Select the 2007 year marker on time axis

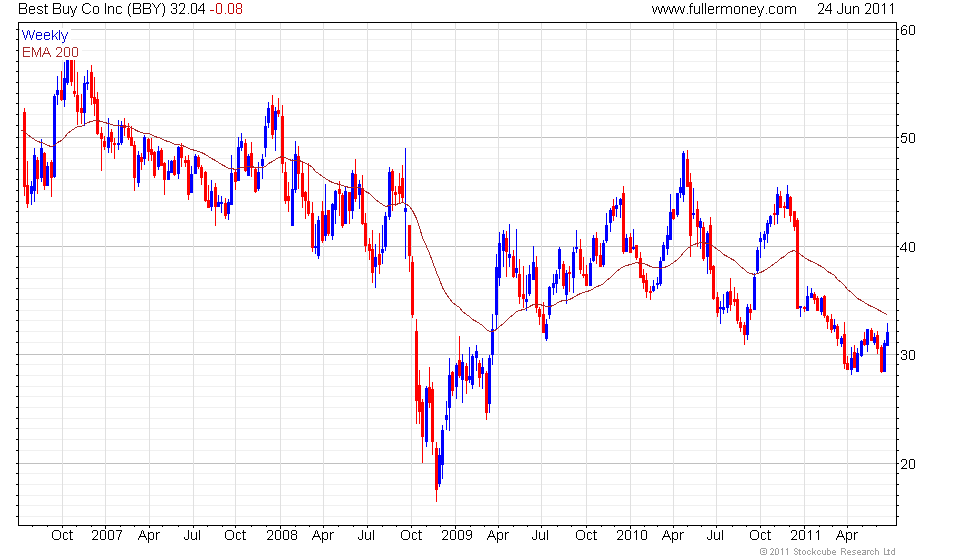(106, 536)
